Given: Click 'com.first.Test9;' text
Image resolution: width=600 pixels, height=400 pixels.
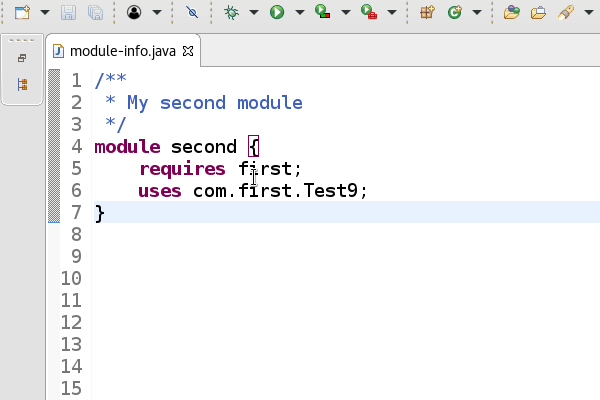Looking at the screenshot, I should point(280,191).
